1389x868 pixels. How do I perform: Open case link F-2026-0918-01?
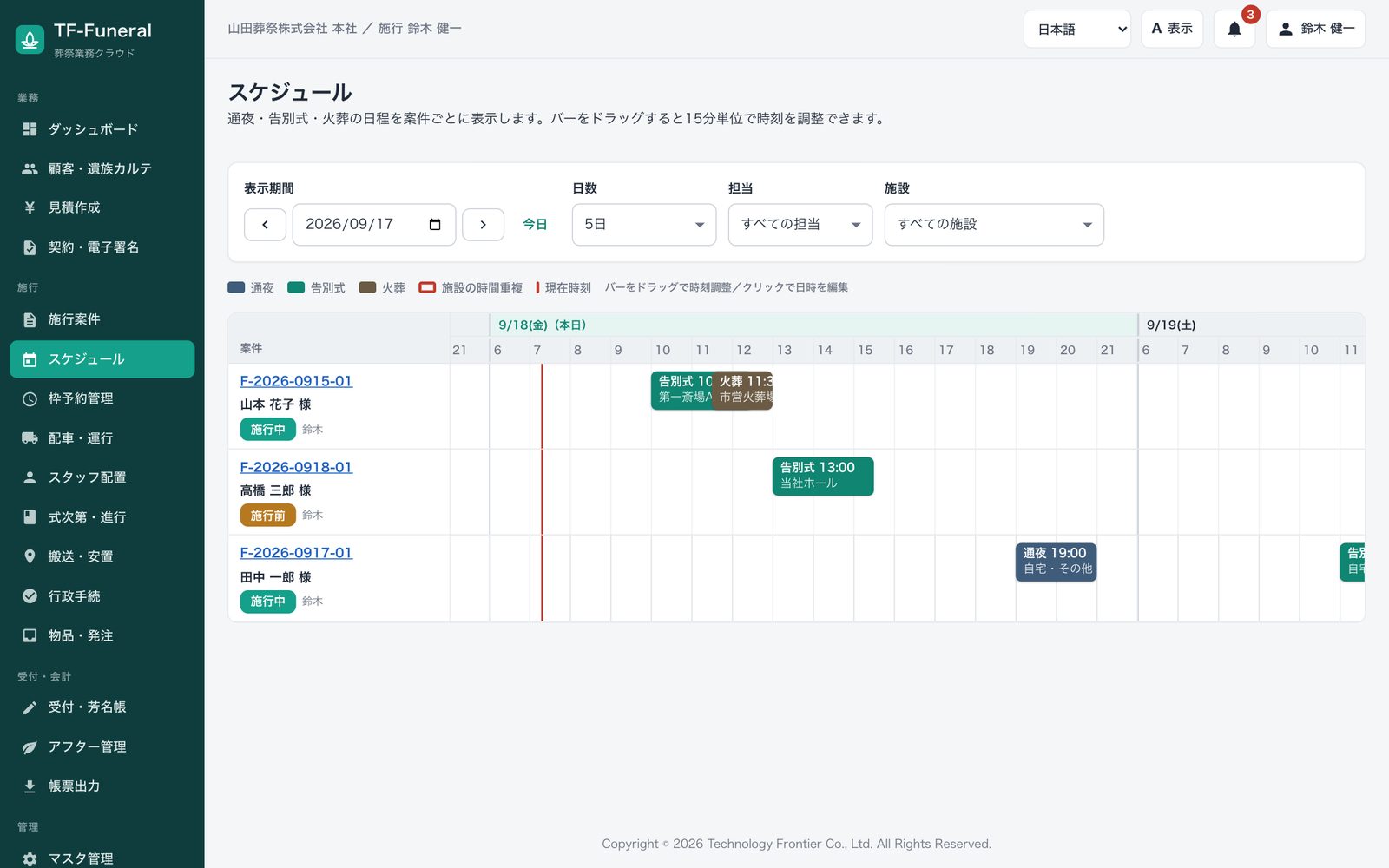tap(296, 467)
